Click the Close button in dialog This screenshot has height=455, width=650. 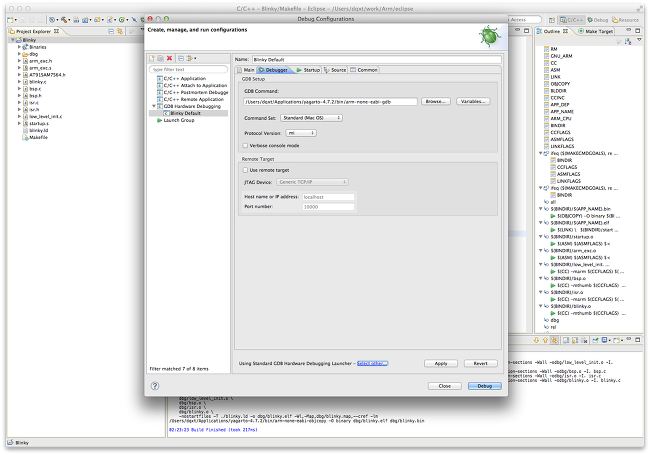coord(444,386)
